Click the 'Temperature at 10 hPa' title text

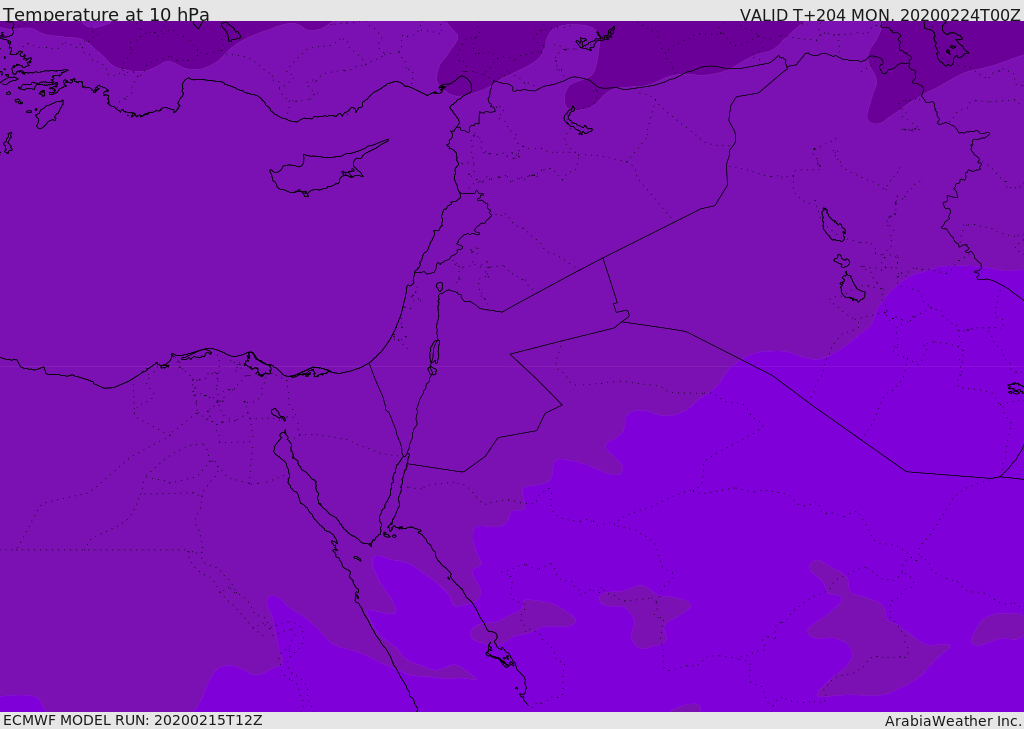[106, 14]
